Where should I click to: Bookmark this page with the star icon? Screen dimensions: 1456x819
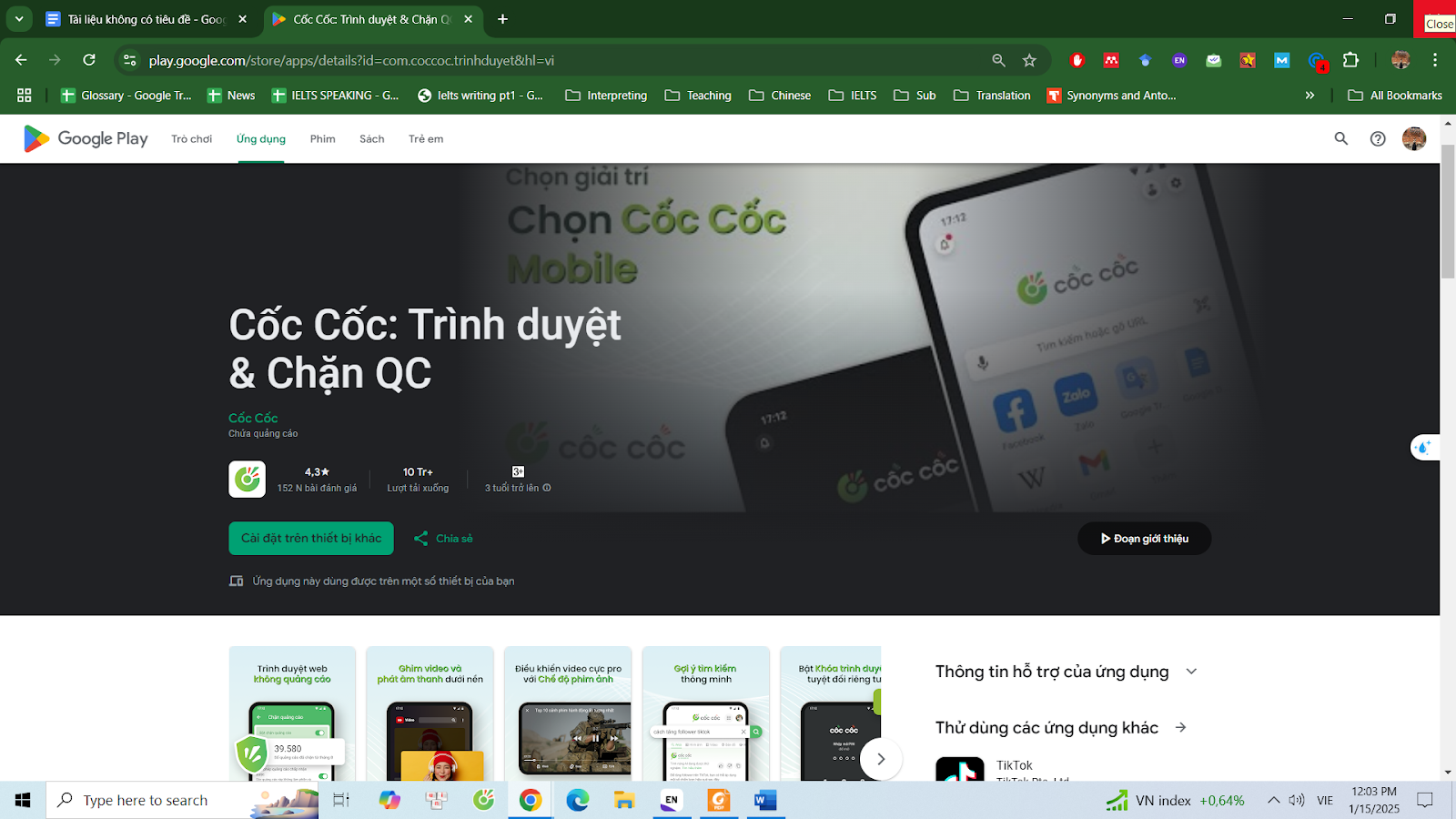pyautogui.click(x=1029, y=60)
